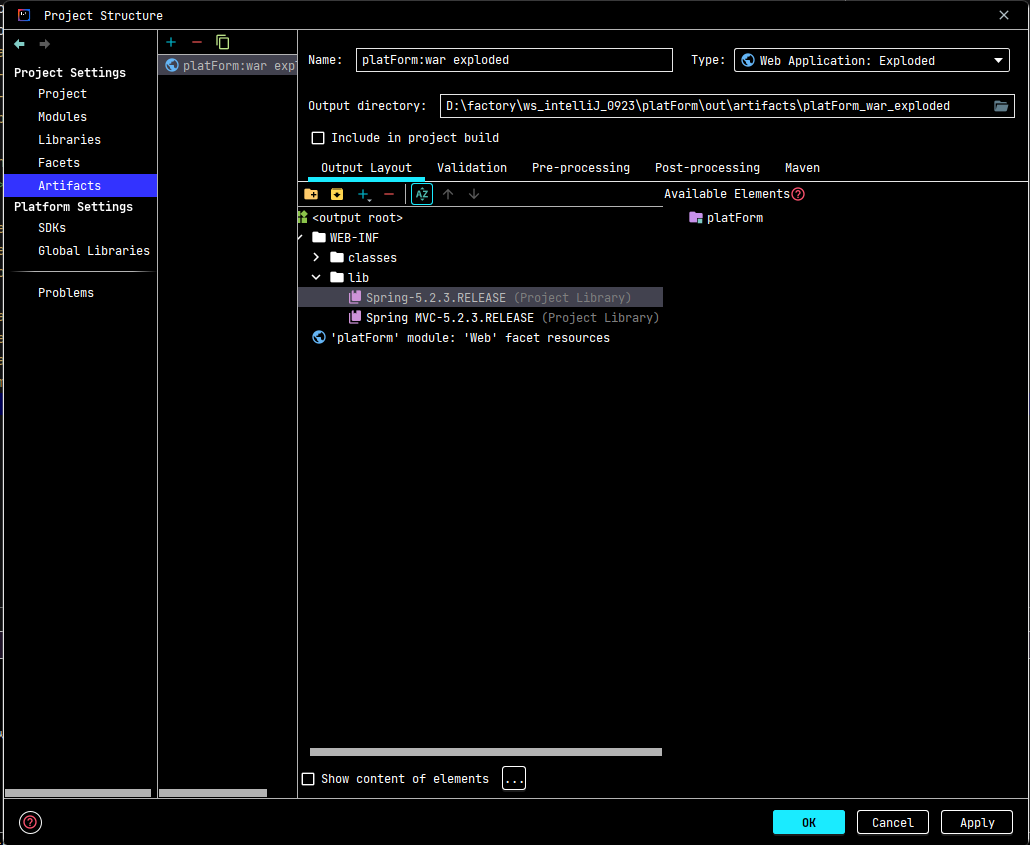Click the output root icon
Viewport: 1030px width, 845px height.
tap(303, 217)
